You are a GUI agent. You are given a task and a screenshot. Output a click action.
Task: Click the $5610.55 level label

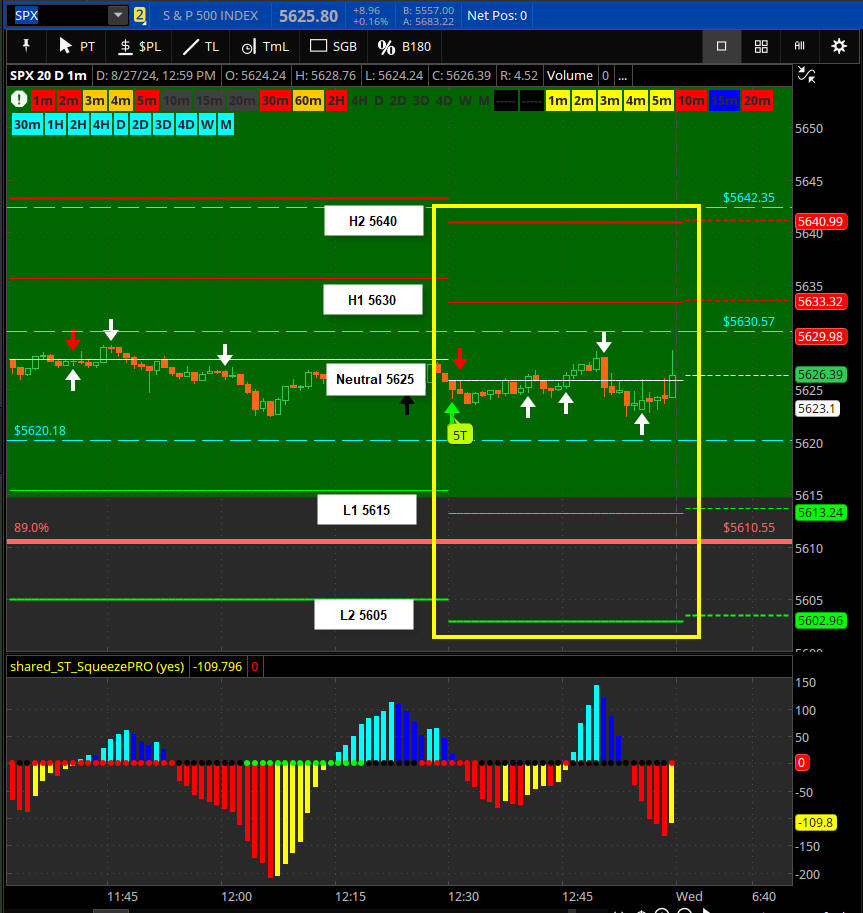coord(748,528)
